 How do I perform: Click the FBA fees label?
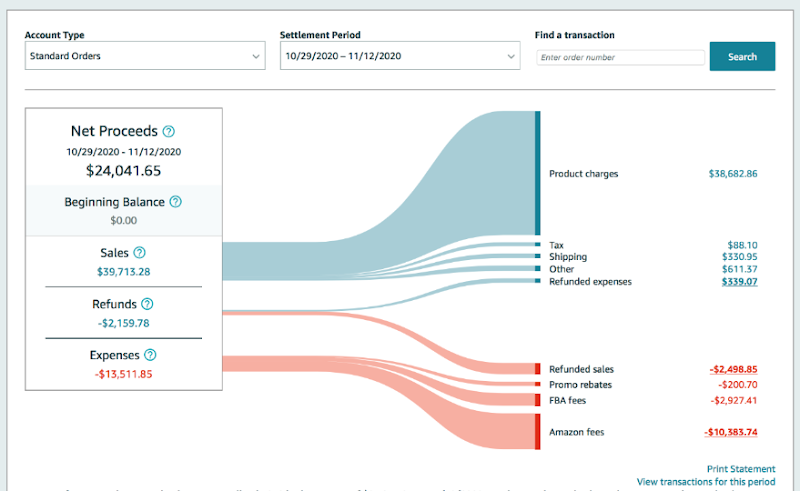point(567,400)
